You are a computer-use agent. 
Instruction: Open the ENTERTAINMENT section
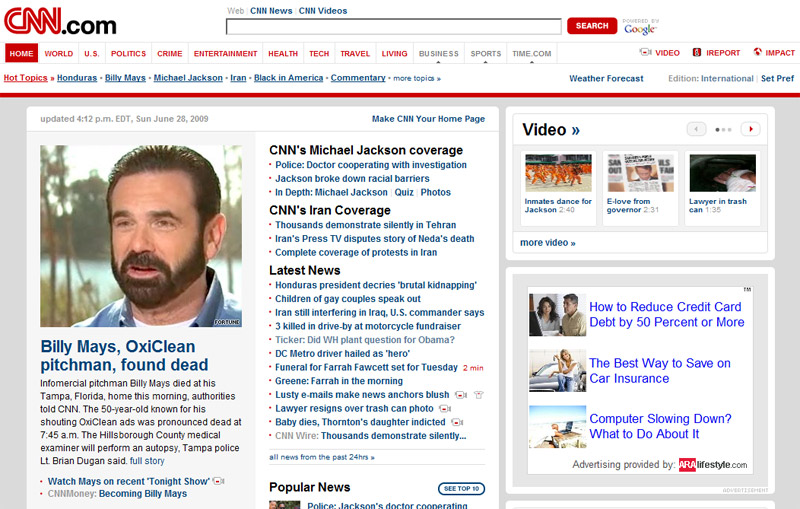(x=226, y=54)
